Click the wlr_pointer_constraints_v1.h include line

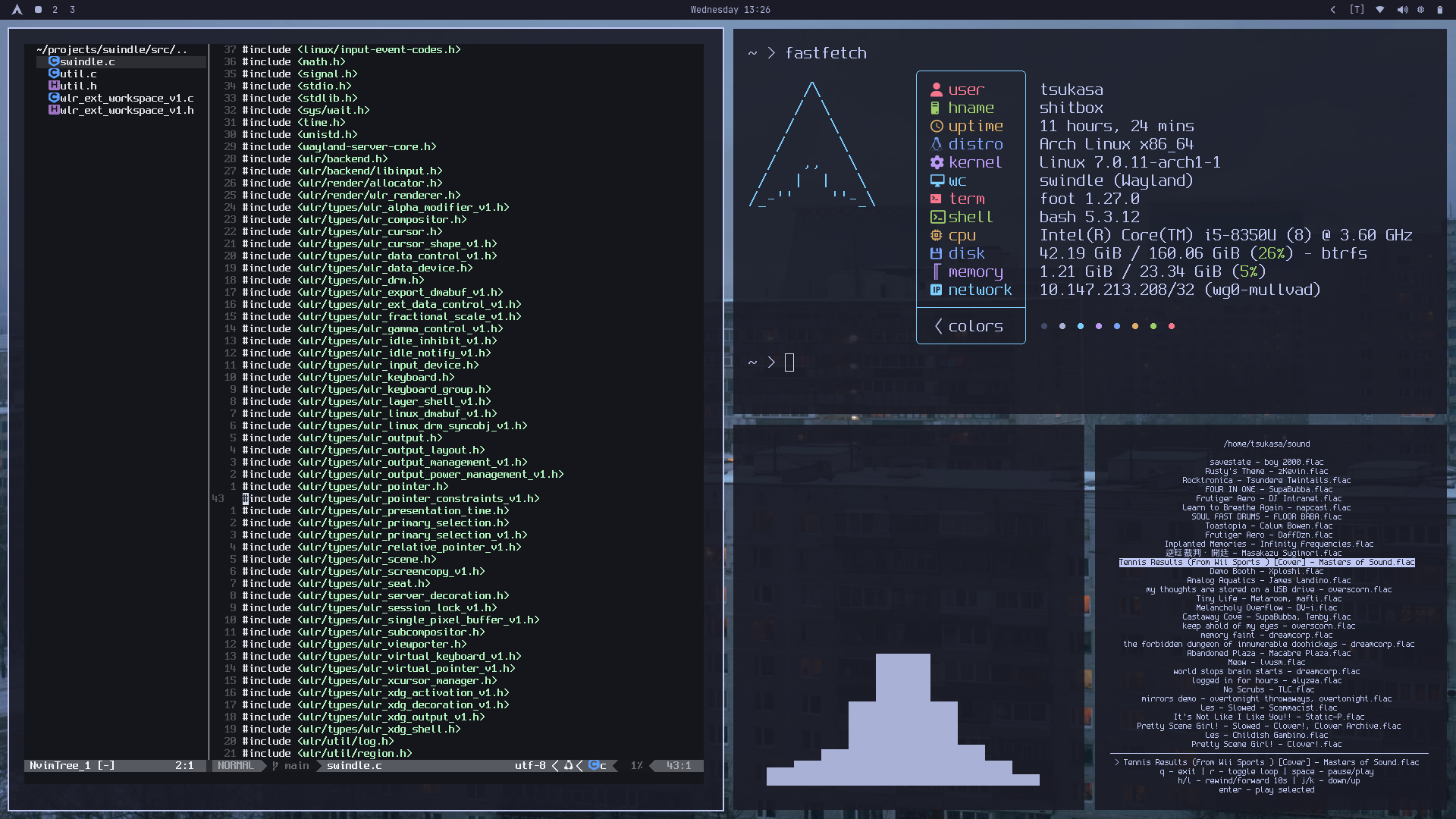coord(391,498)
